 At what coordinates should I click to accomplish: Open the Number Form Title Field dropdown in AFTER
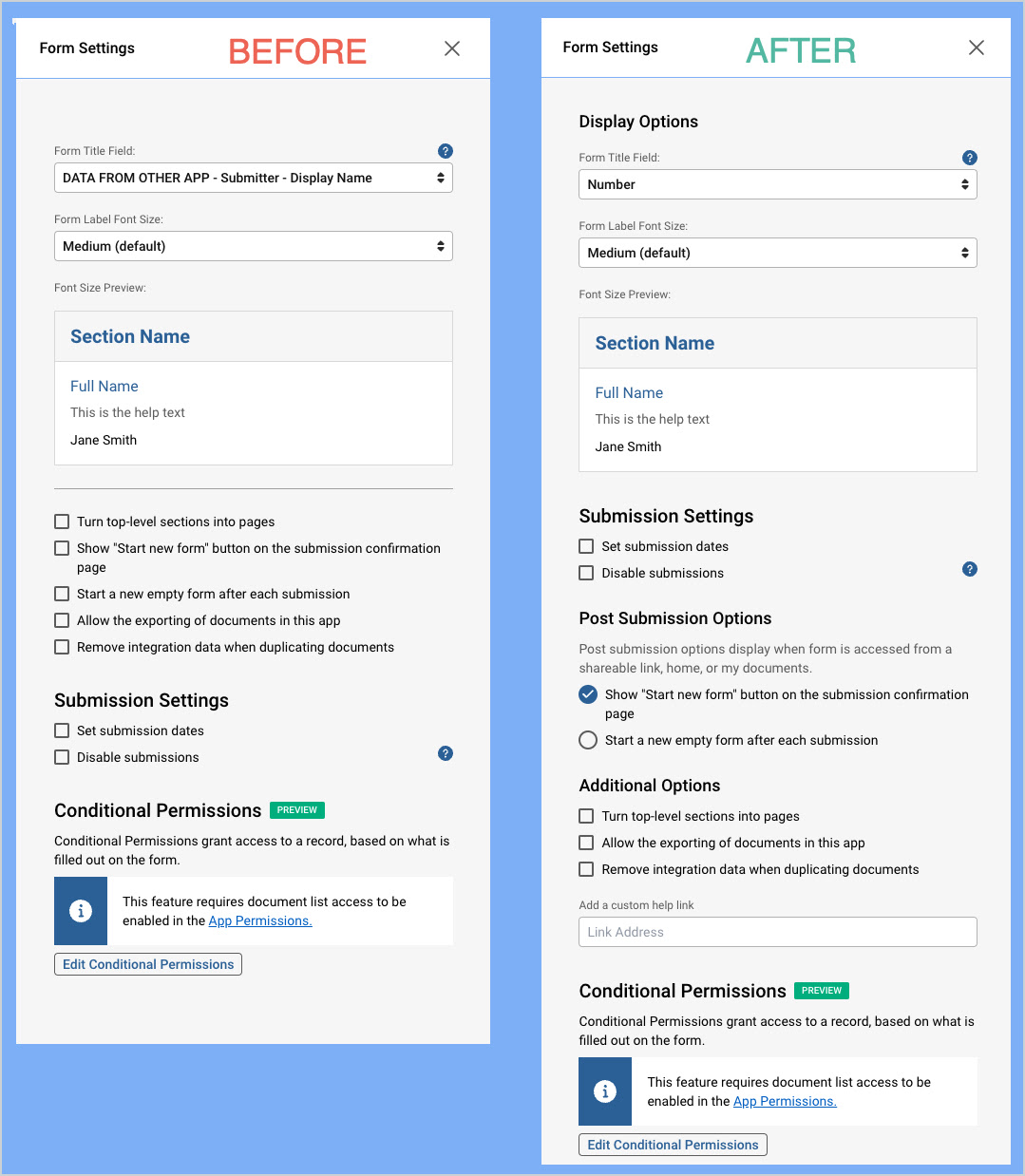click(x=777, y=184)
